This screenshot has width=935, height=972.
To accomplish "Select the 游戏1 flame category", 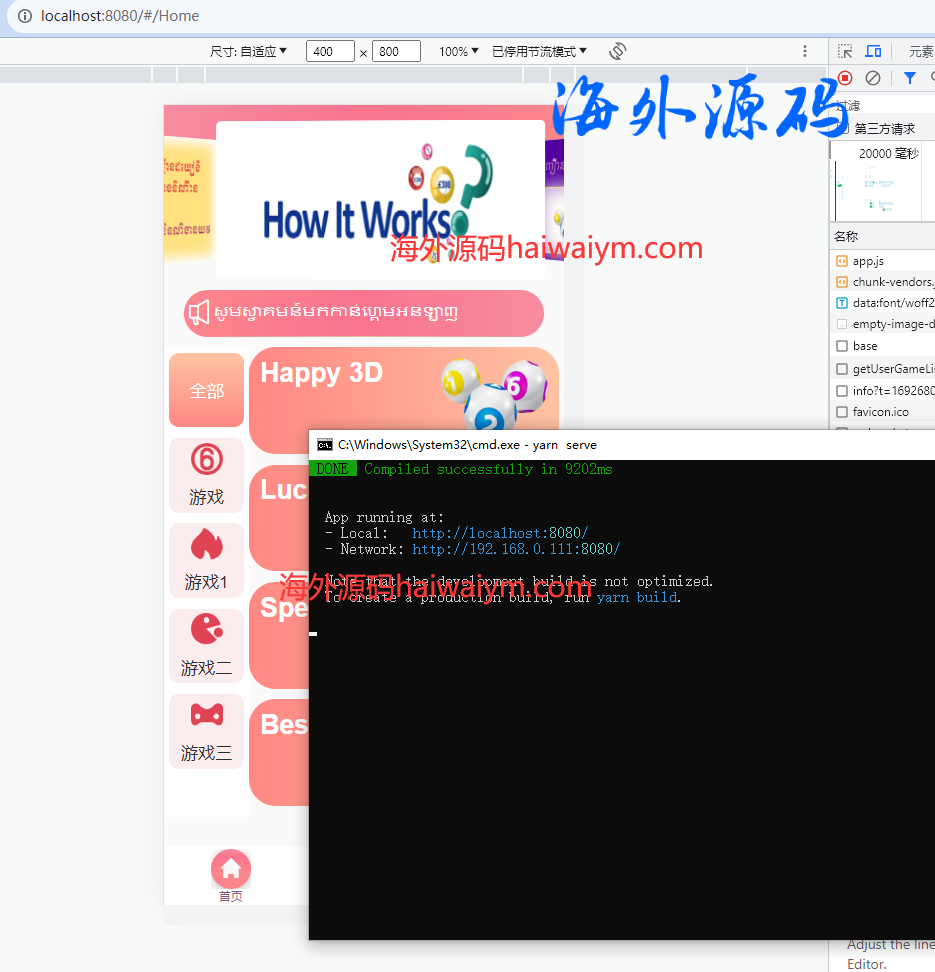I will click(x=206, y=560).
